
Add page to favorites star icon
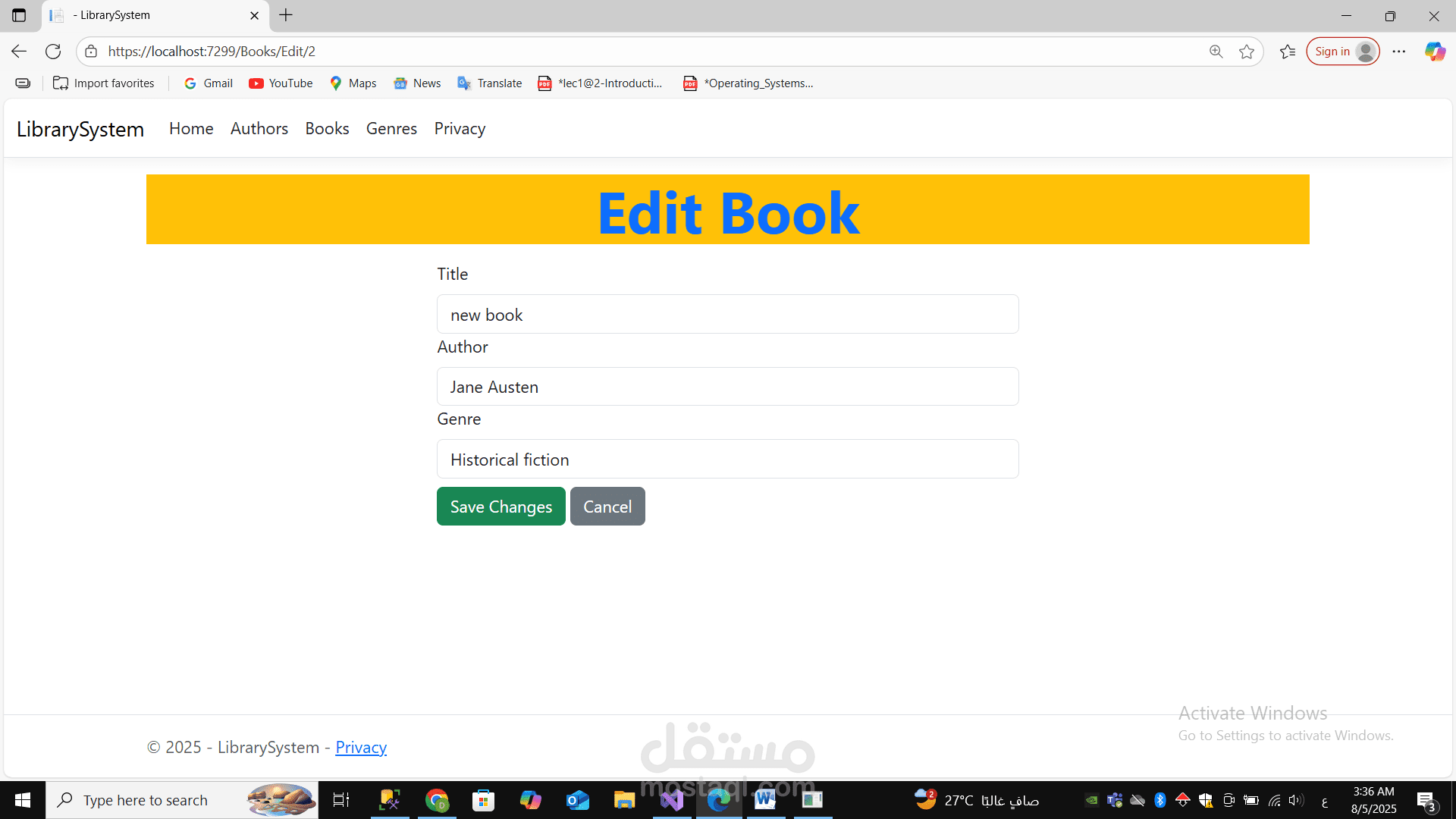click(1247, 52)
